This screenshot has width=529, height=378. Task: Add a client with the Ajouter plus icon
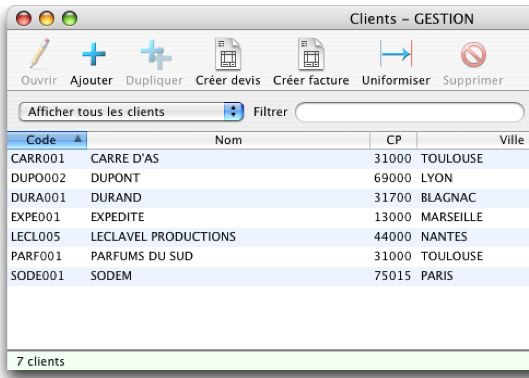click(94, 54)
